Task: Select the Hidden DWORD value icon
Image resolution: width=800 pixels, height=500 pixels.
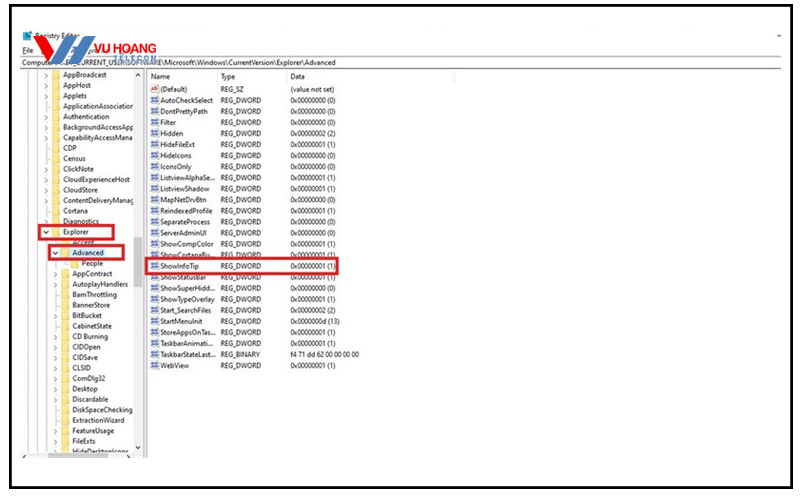Action: point(154,133)
